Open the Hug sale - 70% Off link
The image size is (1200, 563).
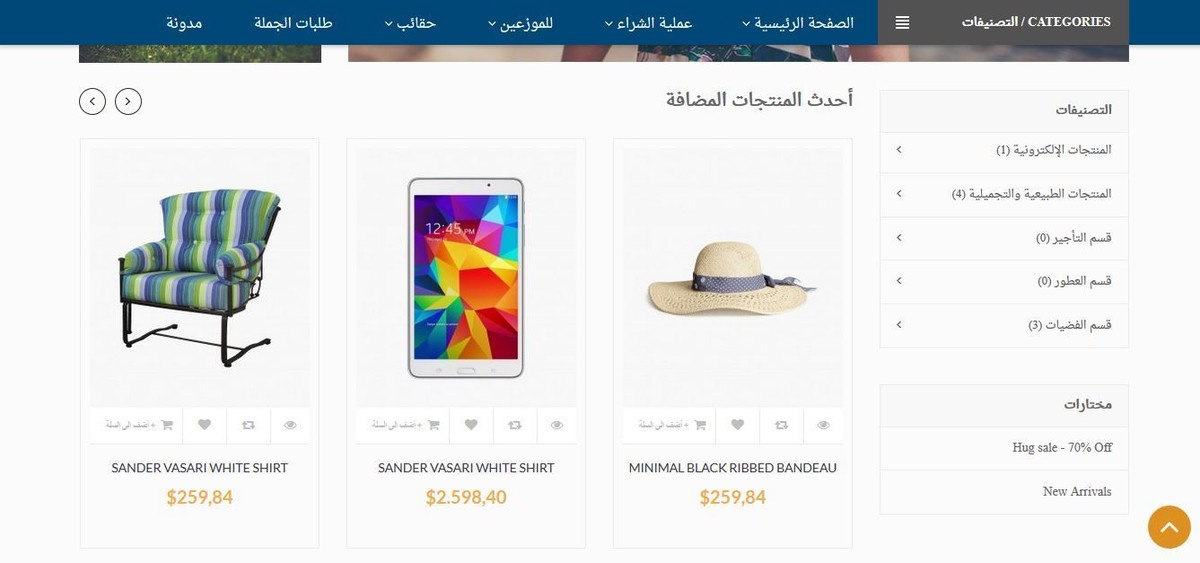point(1062,447)
